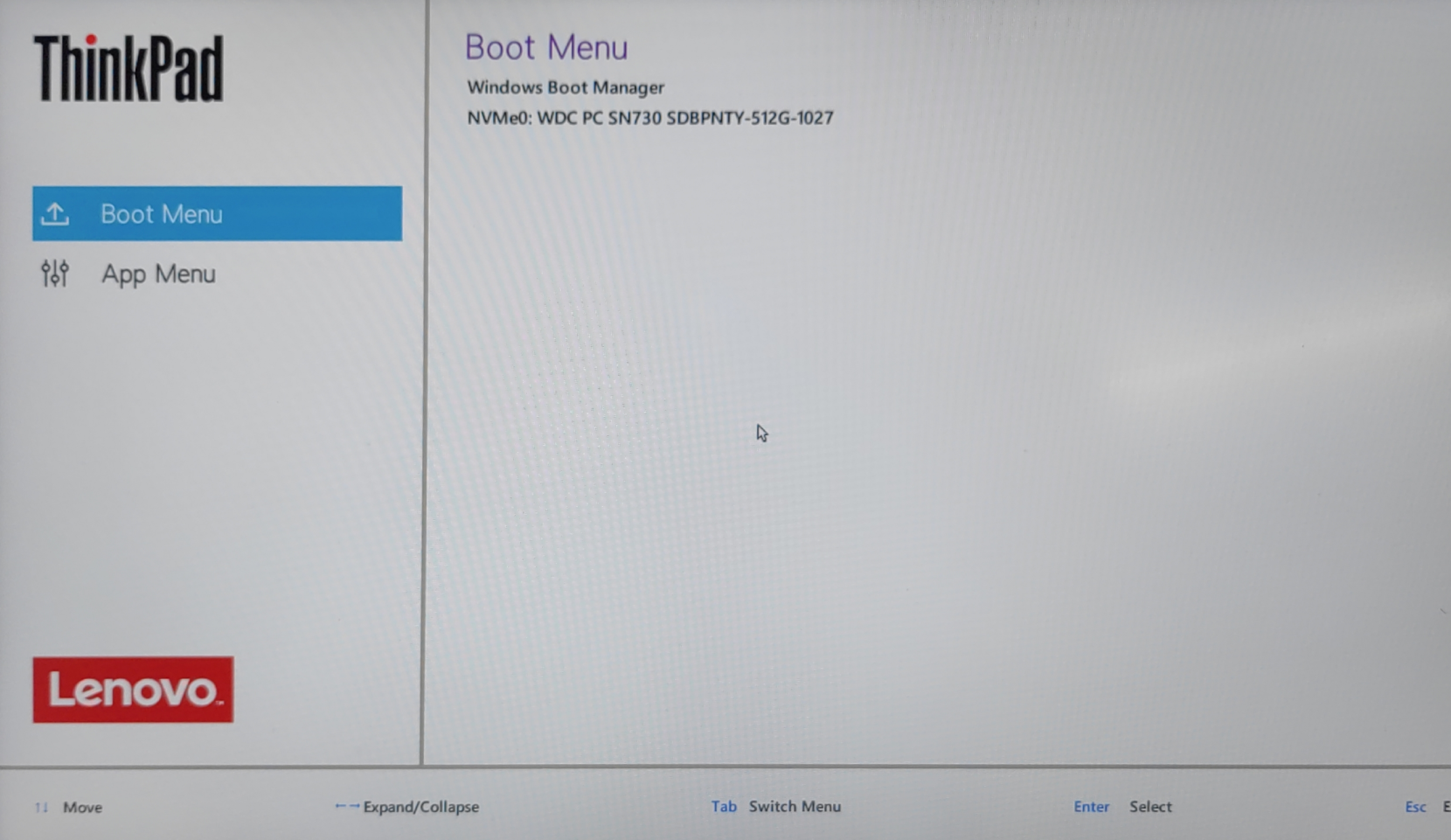Boot from Windows Boot Manager
Viewport: 1451px width, 840px height.
pos(566,87)
